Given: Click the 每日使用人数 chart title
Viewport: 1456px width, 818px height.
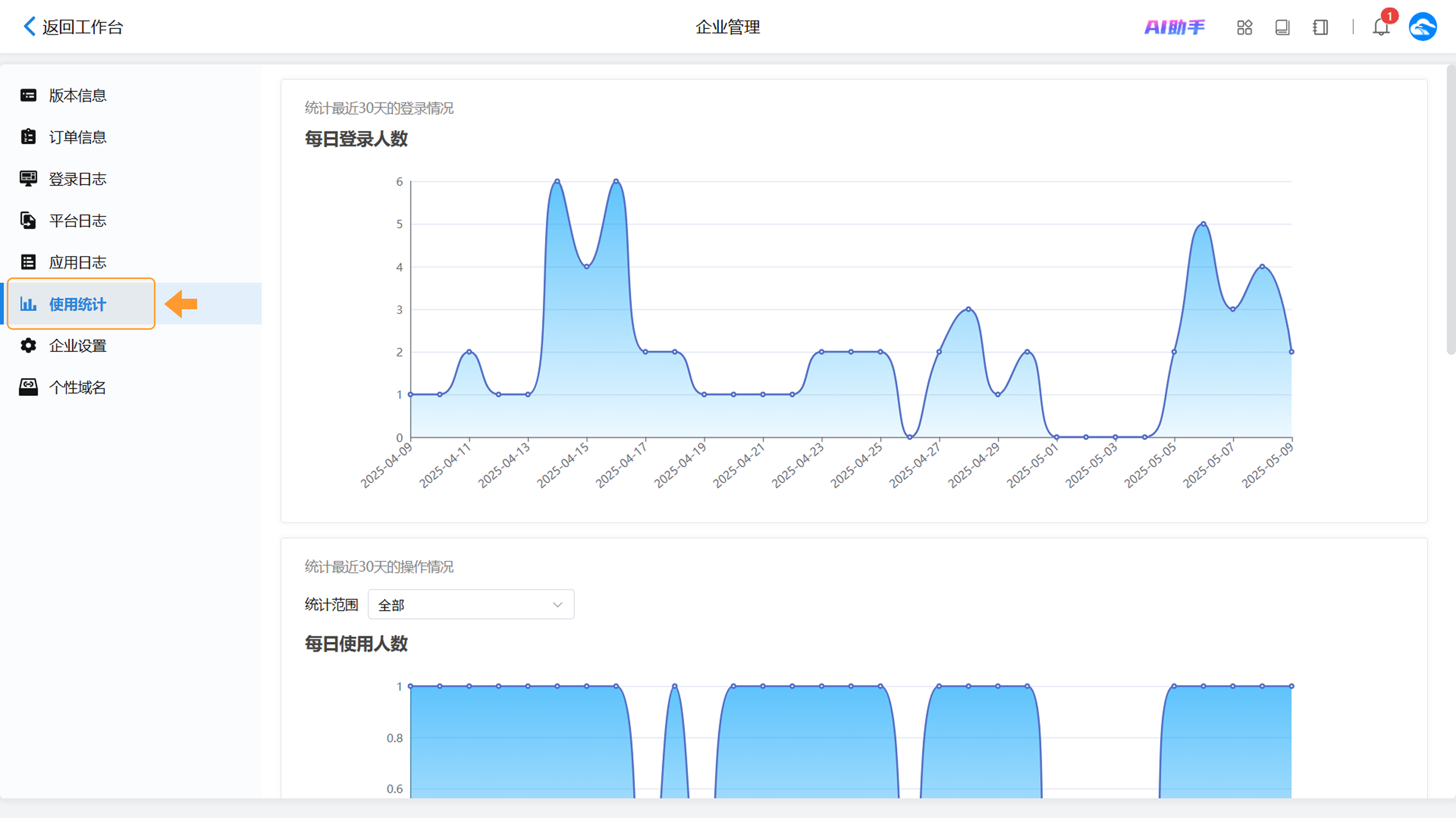Looking at the screenshot, I should click(x=356, y=643).
